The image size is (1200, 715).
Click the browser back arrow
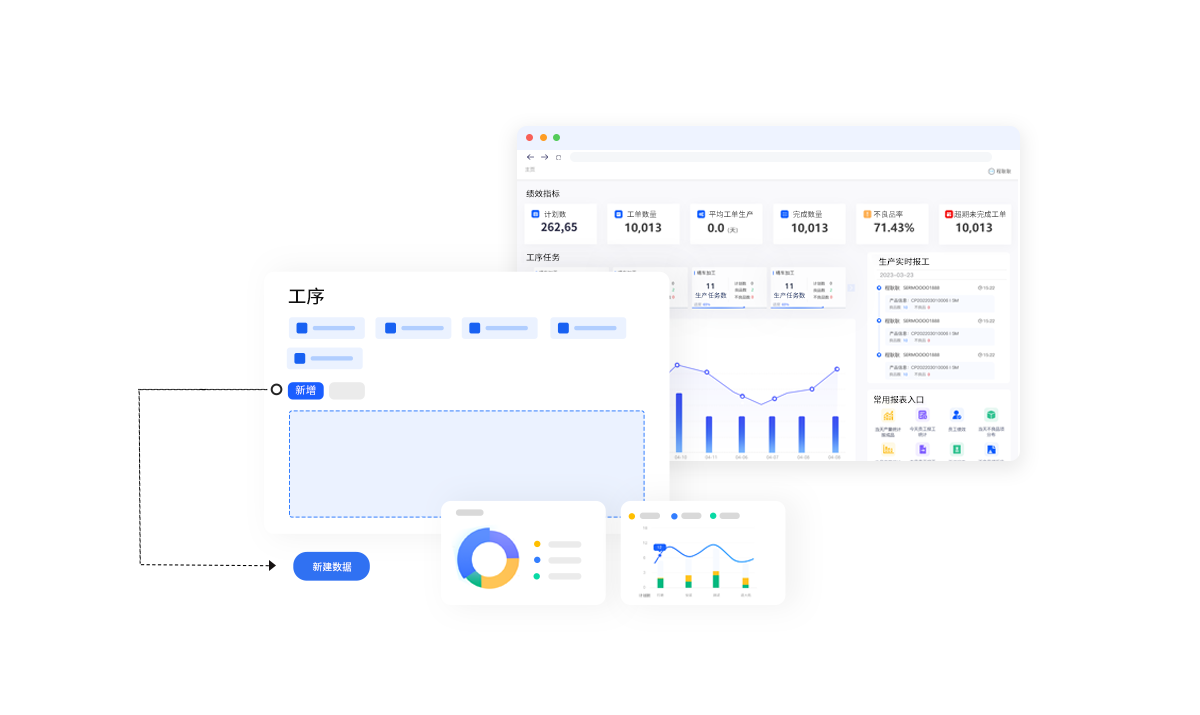[530, 157]
